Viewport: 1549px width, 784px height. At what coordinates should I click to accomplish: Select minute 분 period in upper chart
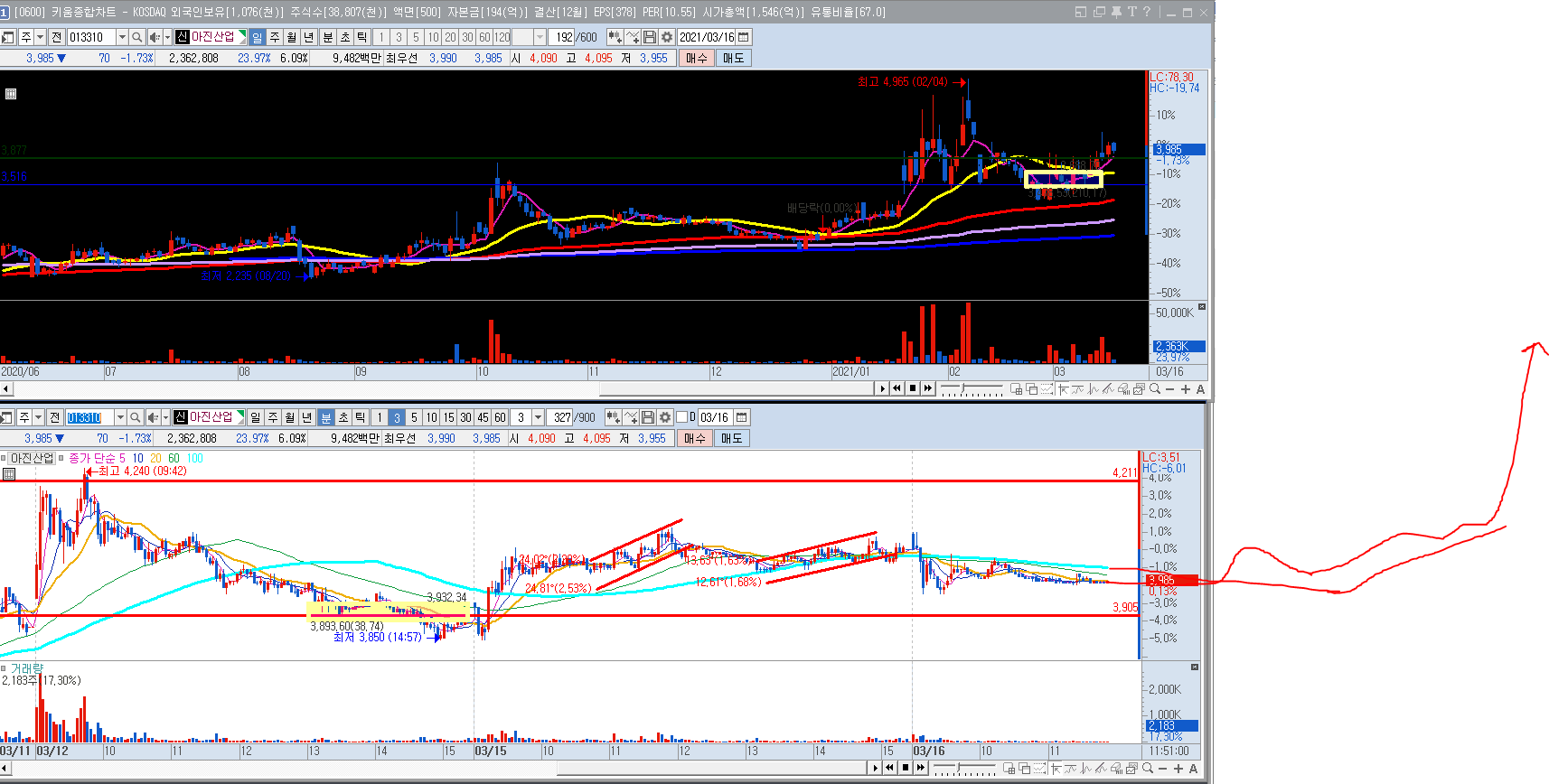pos(327,37)
